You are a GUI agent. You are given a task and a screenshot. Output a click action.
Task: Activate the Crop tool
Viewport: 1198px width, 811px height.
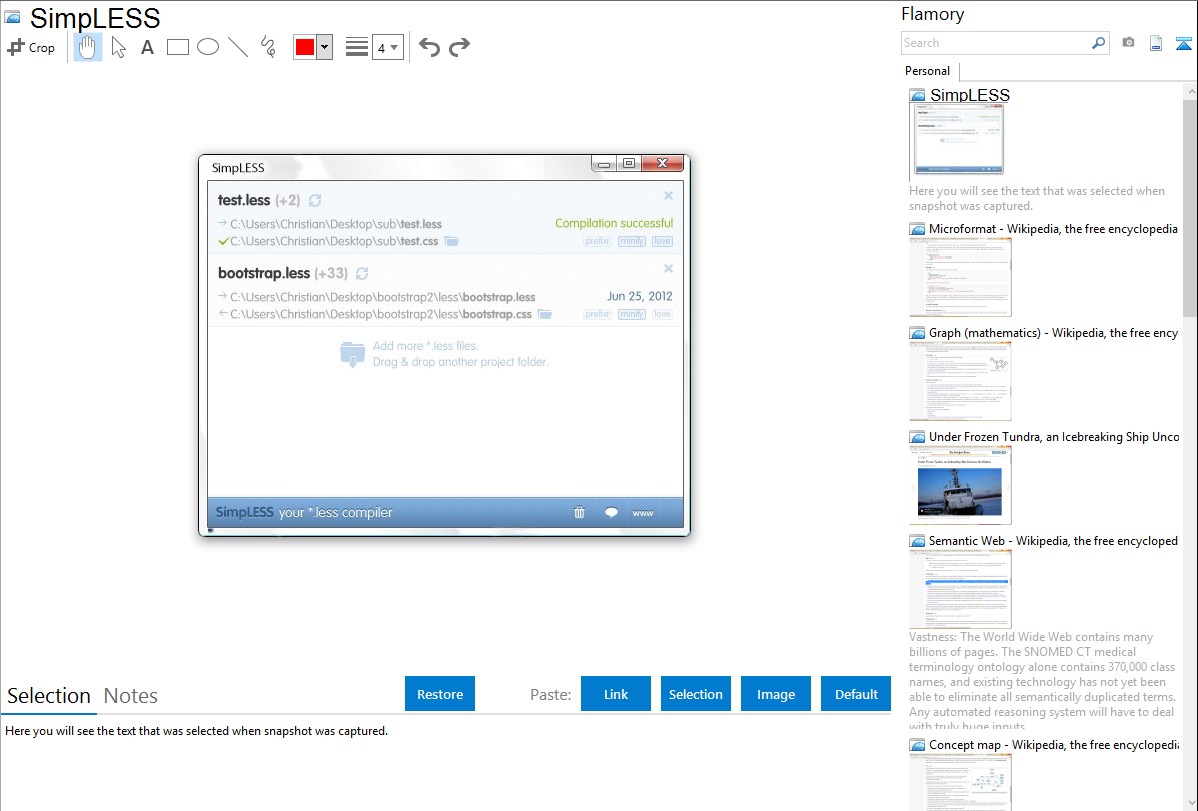coord(31,47)
